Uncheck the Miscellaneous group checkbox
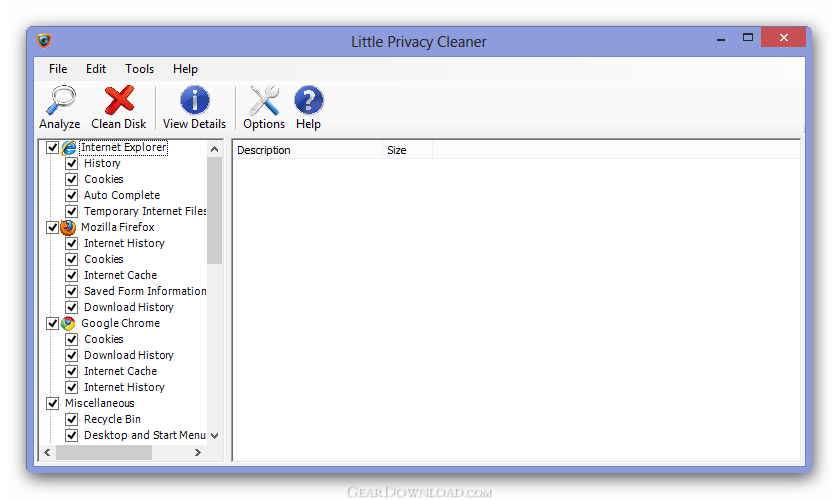The height and width of the screenshot is (500, 839). tap(52, 403)
